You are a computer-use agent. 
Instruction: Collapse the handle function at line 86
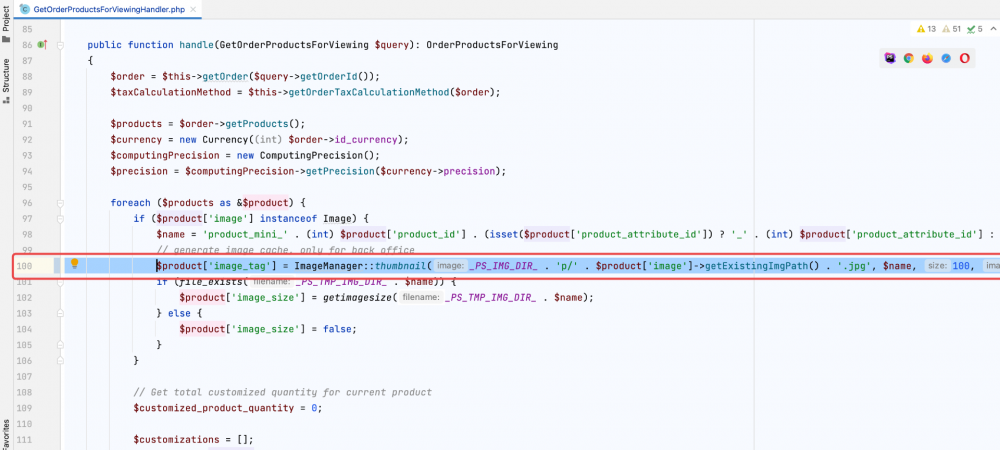[60, 45]
